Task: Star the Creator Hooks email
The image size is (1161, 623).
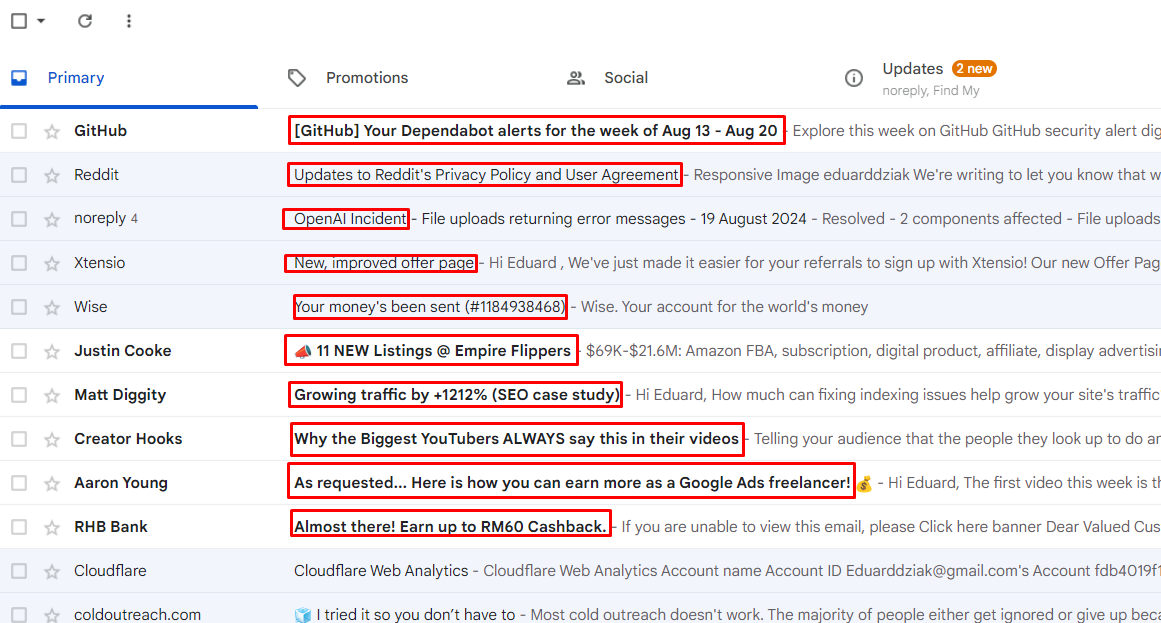Action: [52, 439]
